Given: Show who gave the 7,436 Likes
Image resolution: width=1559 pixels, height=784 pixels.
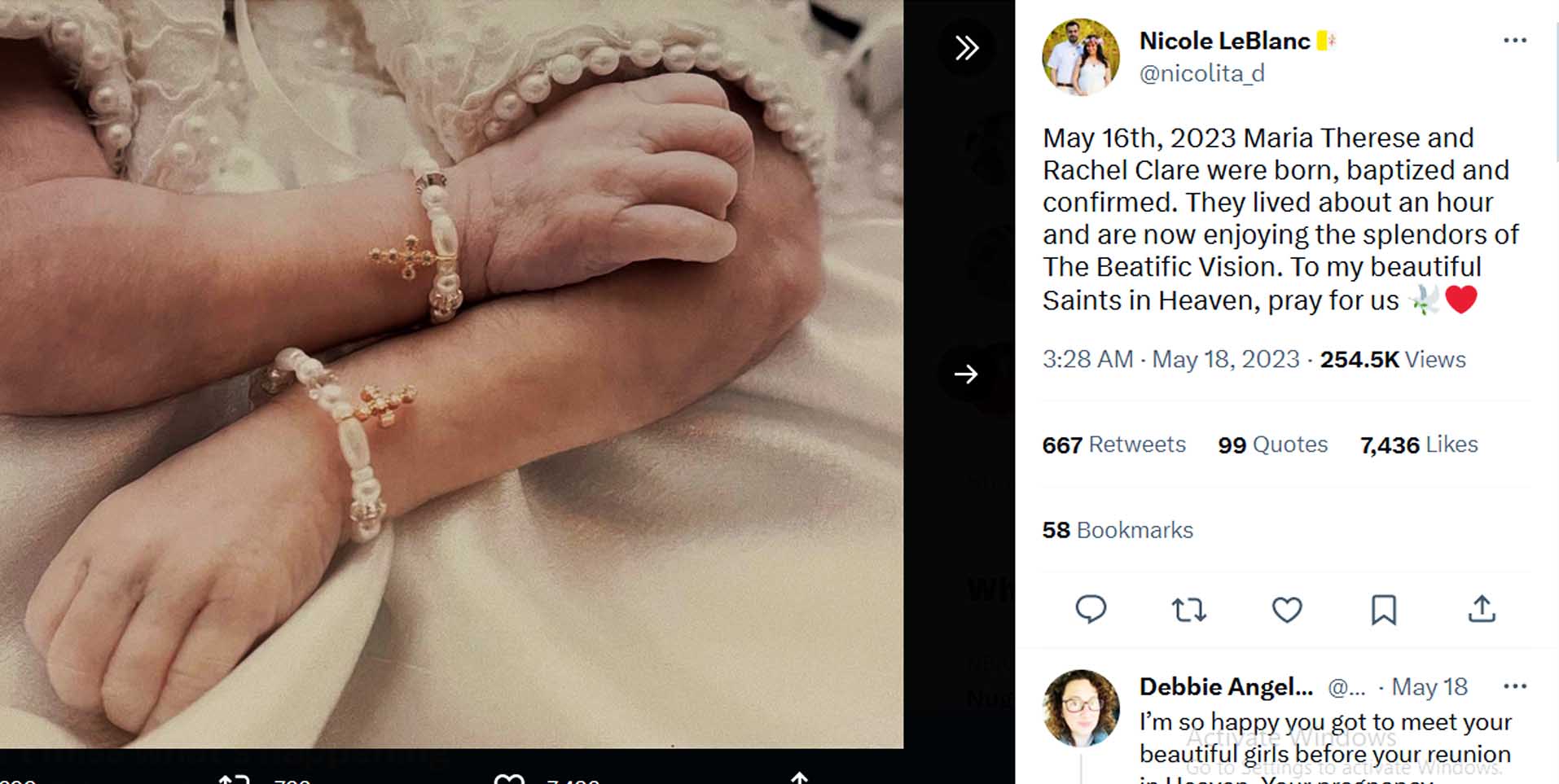Looking at the screenshot, I should click(x=1418, y=445).
